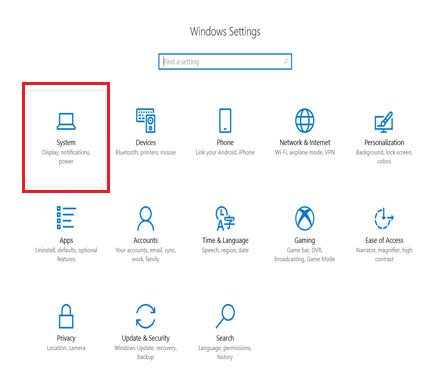Click 'Location, camera' description
This screenshot has width=440, height=390.
pyautogui.click(x=66, y=348)
